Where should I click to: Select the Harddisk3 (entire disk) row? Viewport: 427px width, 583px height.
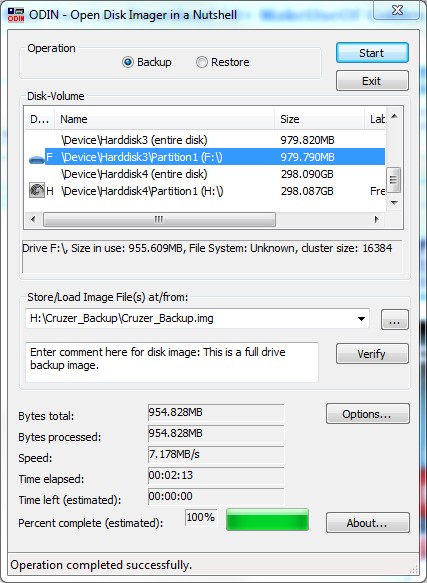click(x=205, y=140)
